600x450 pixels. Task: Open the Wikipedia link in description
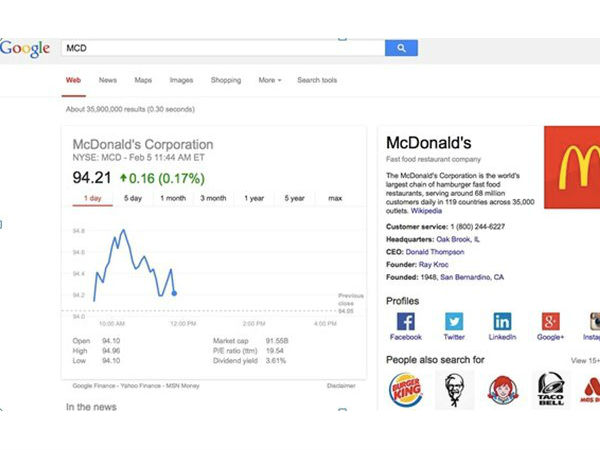[x=426, y=212]
